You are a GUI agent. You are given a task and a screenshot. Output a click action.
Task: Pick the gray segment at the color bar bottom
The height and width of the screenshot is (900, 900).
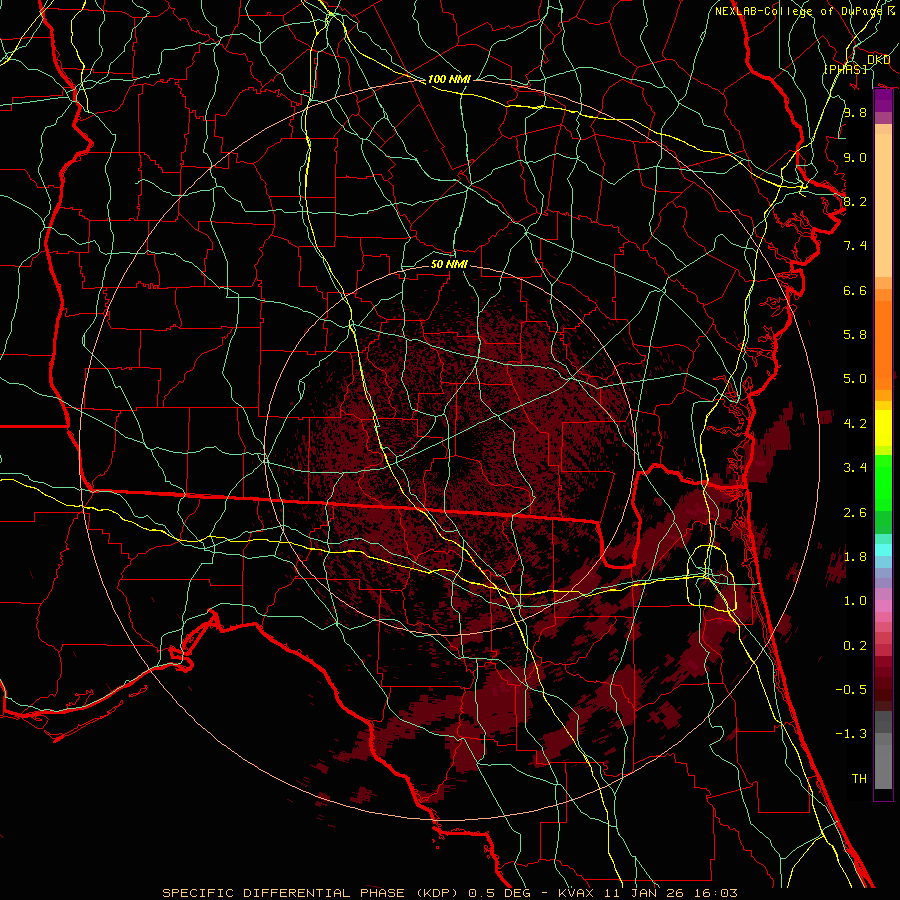pyautogui.click(x=883, y=767)
